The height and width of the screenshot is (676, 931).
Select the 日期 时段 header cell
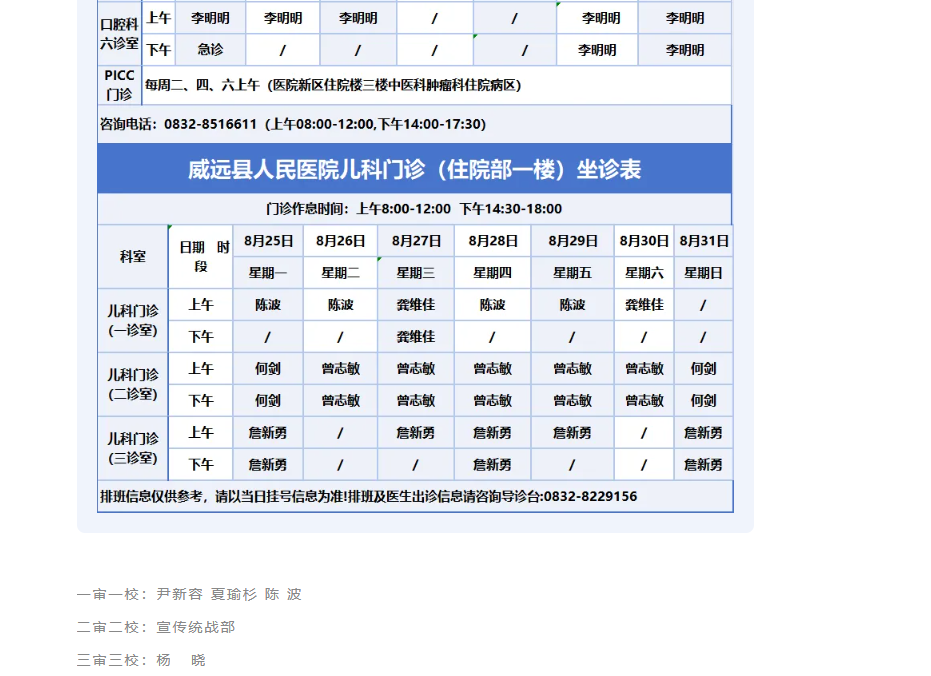tap(204, 257)
